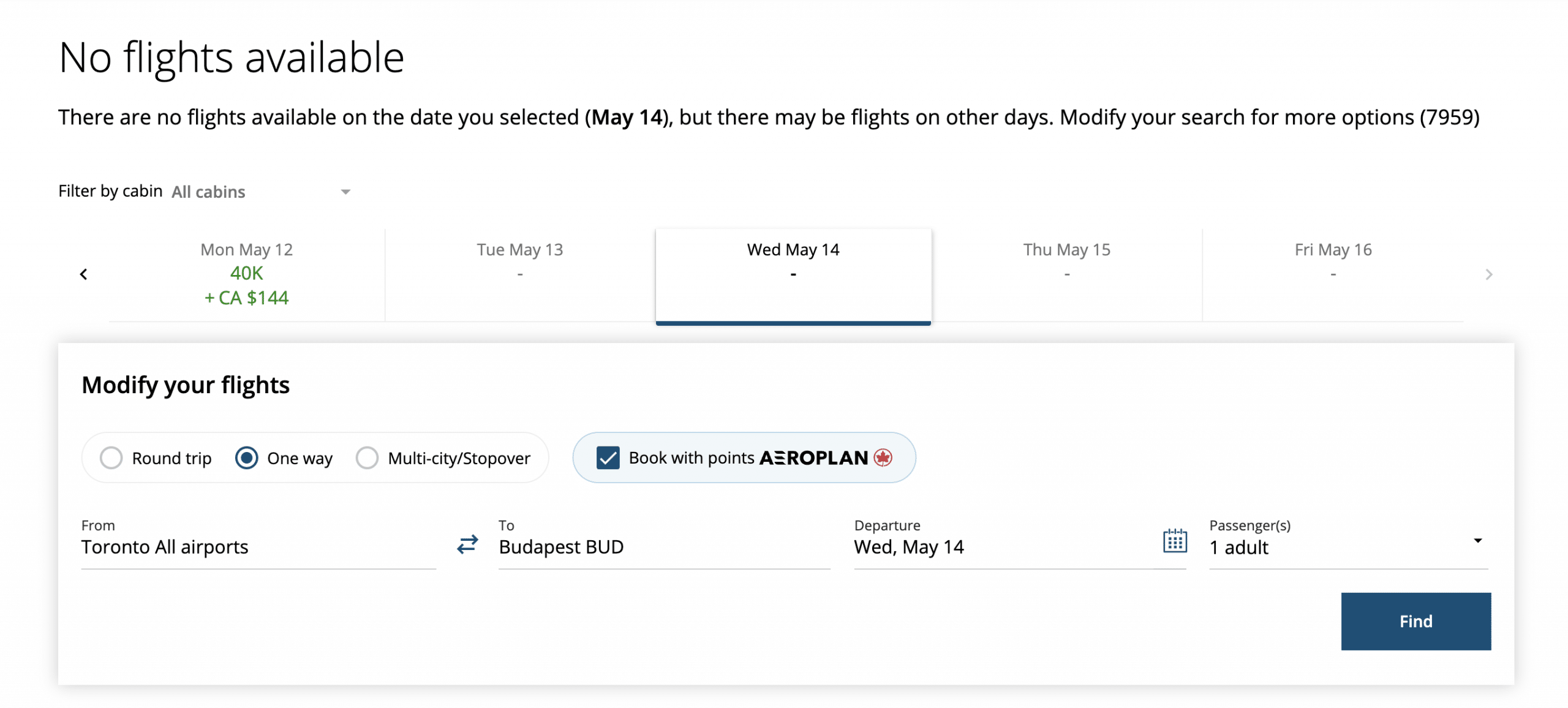Select the Mon May 12 date tab
Screen dimensions: 1568x708
246,274
